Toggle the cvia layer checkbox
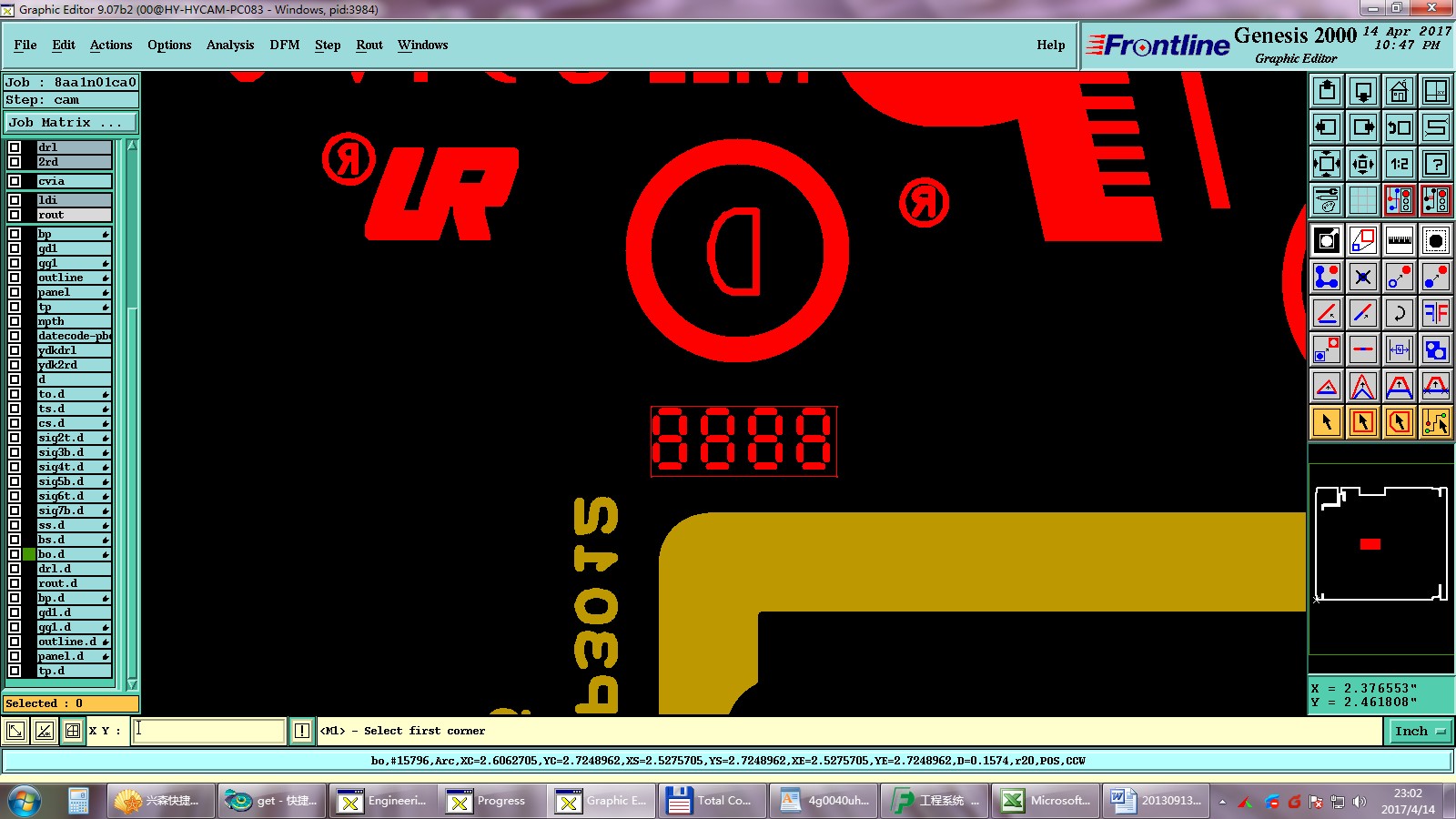This screenshot has height=819, width=1456. coord(15,181)
